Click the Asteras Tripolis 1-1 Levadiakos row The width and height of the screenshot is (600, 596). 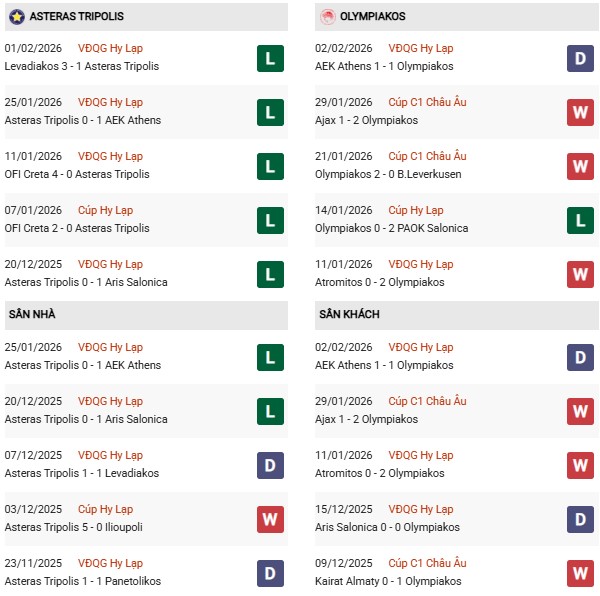pos(82,473)
